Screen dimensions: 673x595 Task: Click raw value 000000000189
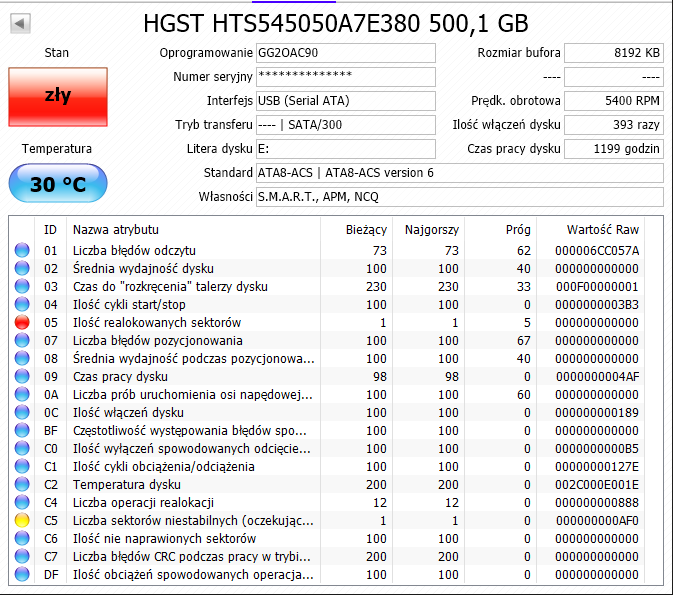click(x=597, y=413)
